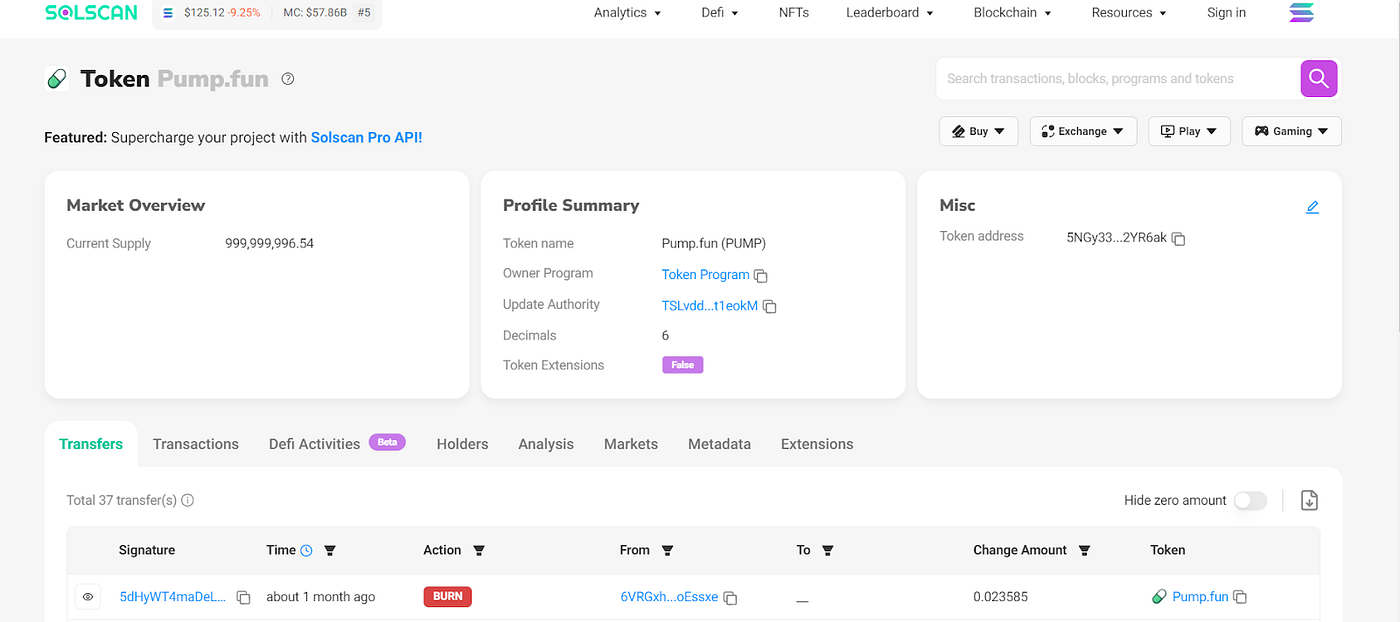Switch to the Extensions tab

(817, 444)
